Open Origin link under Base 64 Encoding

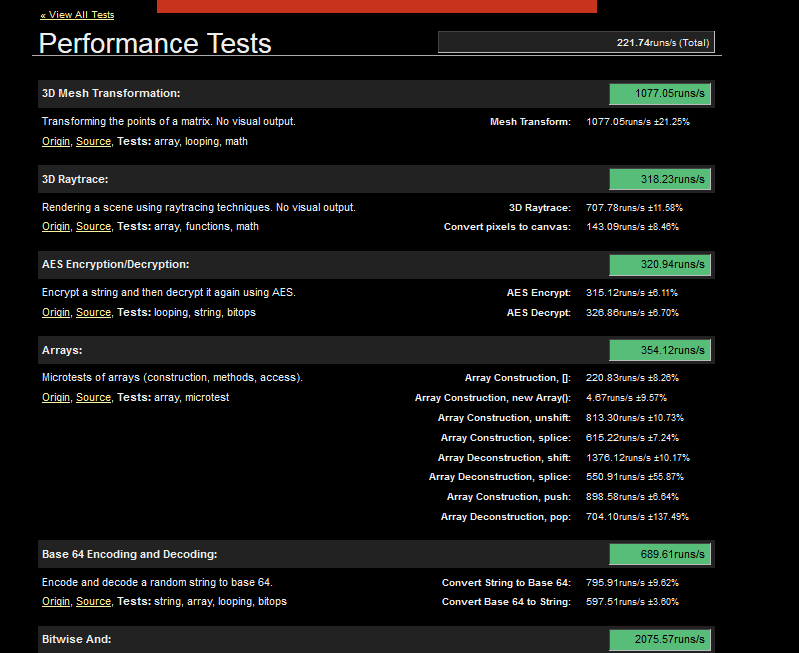click(x=56, y=602)
